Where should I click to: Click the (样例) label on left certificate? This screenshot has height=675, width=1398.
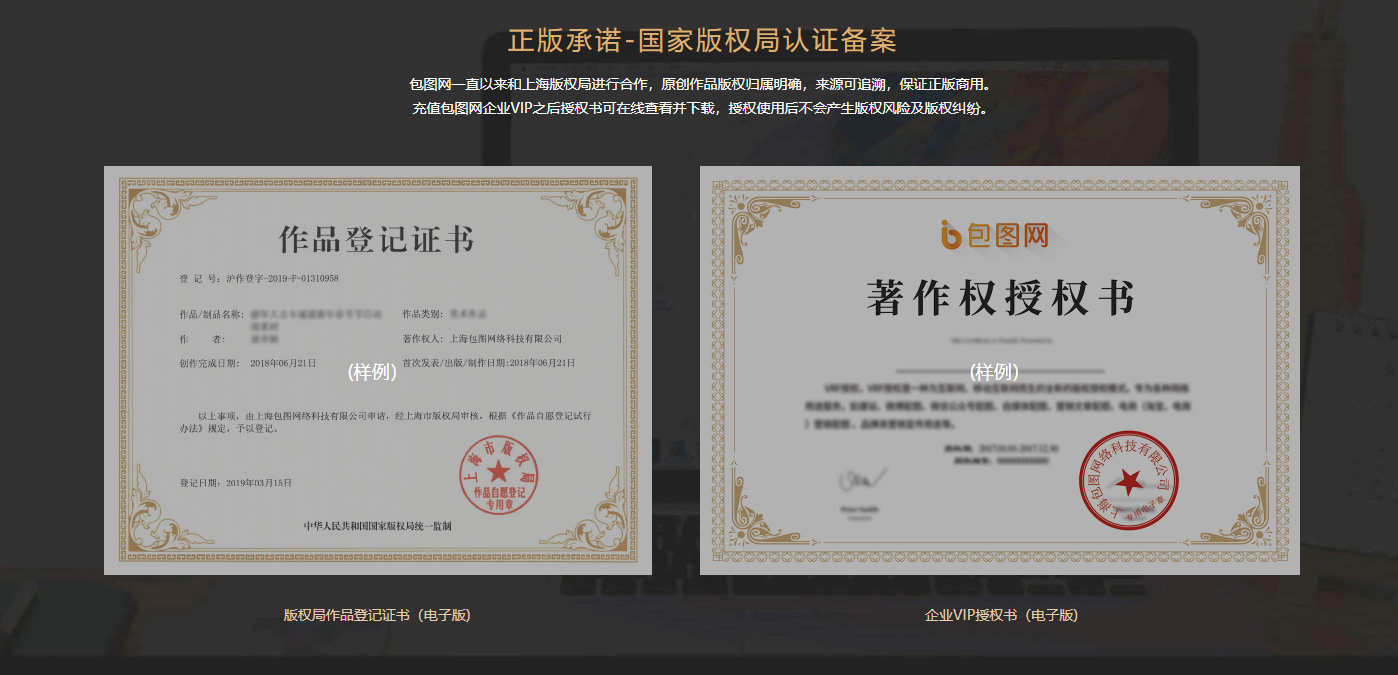[372, 372]
